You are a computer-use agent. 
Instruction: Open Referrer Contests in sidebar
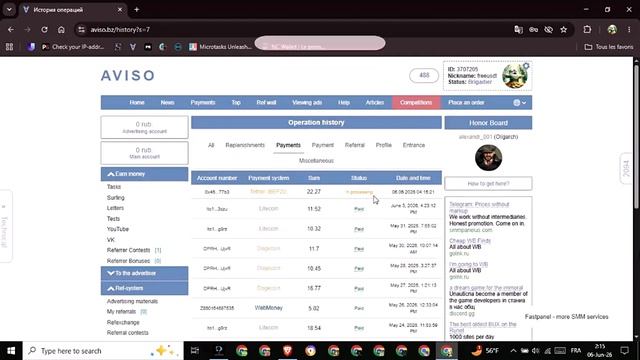pos(129,250)
